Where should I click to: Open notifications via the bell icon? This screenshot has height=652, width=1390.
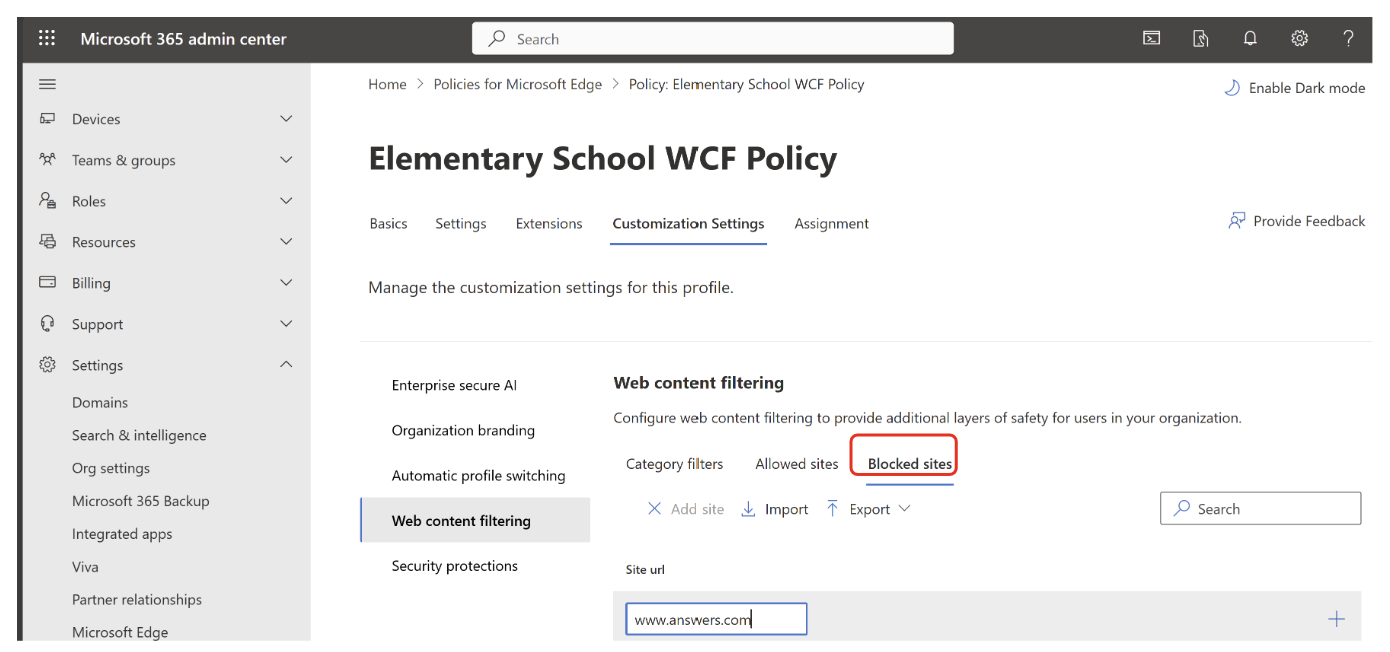click(x=1250, y=38)
